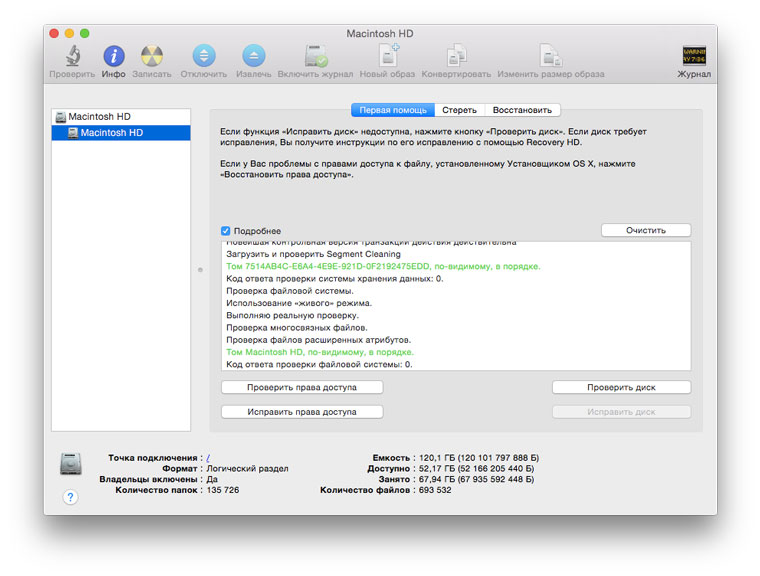Viewport: 760px width, 576px height.
Task: Click the Очистить button
Action: coord(645,230)
